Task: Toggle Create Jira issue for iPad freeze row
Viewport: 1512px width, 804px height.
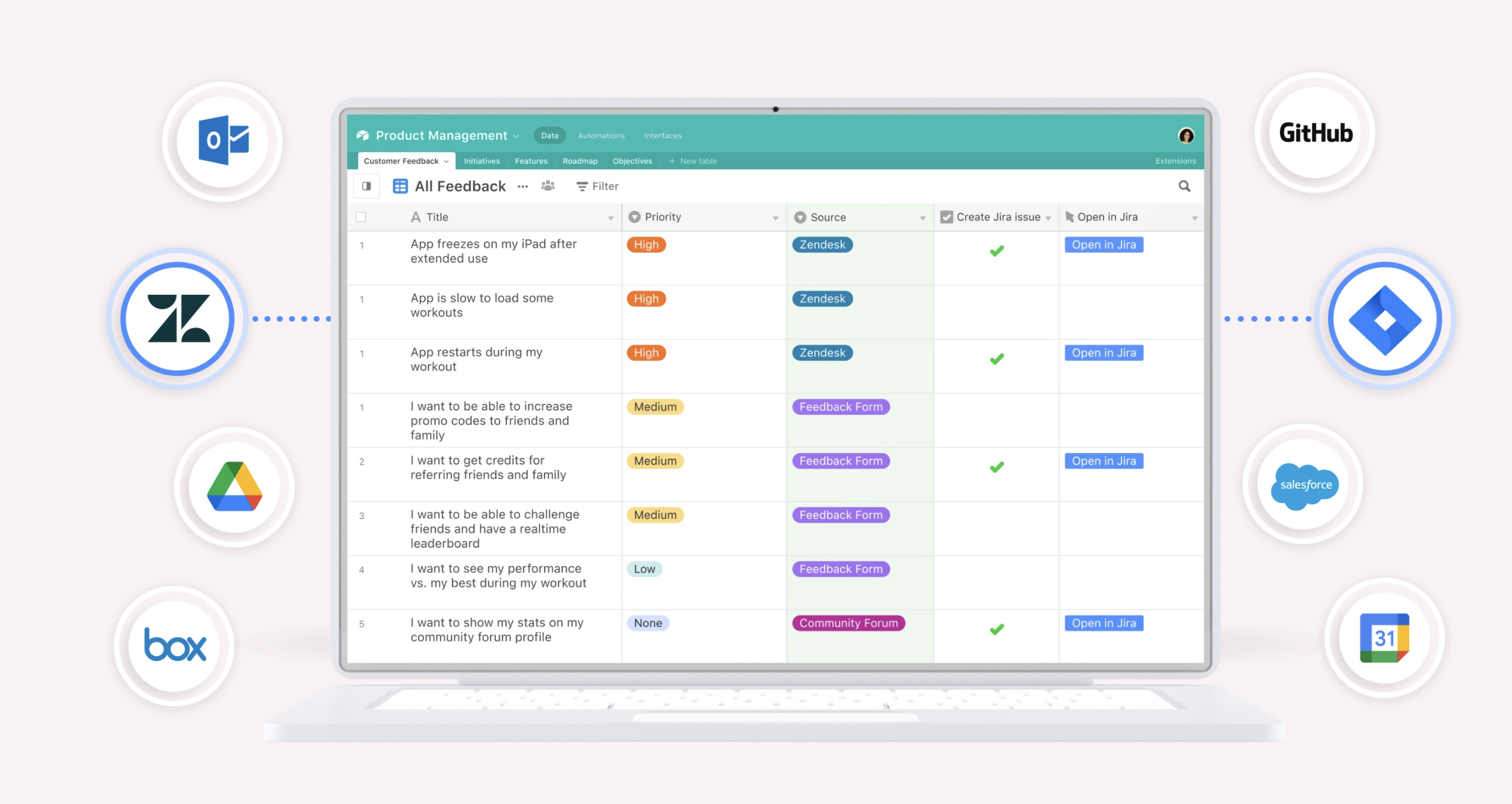Action: pos(997,251)
